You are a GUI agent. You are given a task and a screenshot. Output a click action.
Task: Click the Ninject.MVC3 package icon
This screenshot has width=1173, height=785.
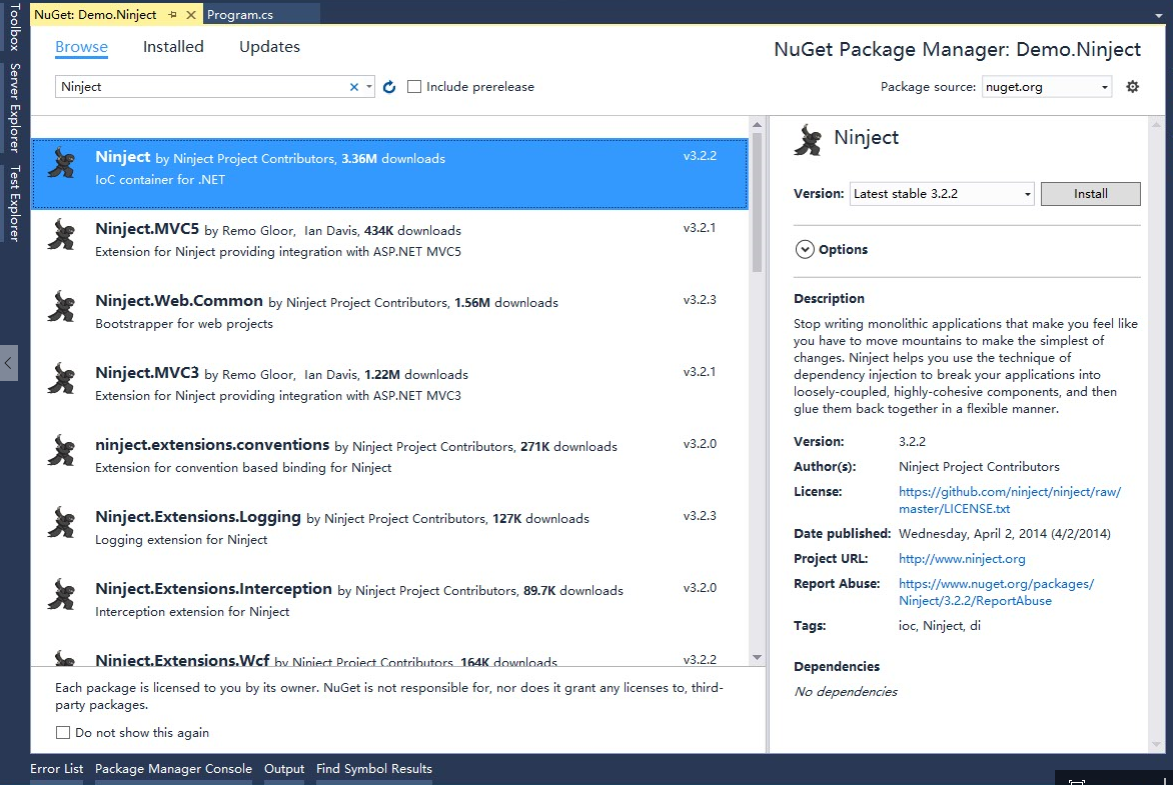[x=62, y=378]
